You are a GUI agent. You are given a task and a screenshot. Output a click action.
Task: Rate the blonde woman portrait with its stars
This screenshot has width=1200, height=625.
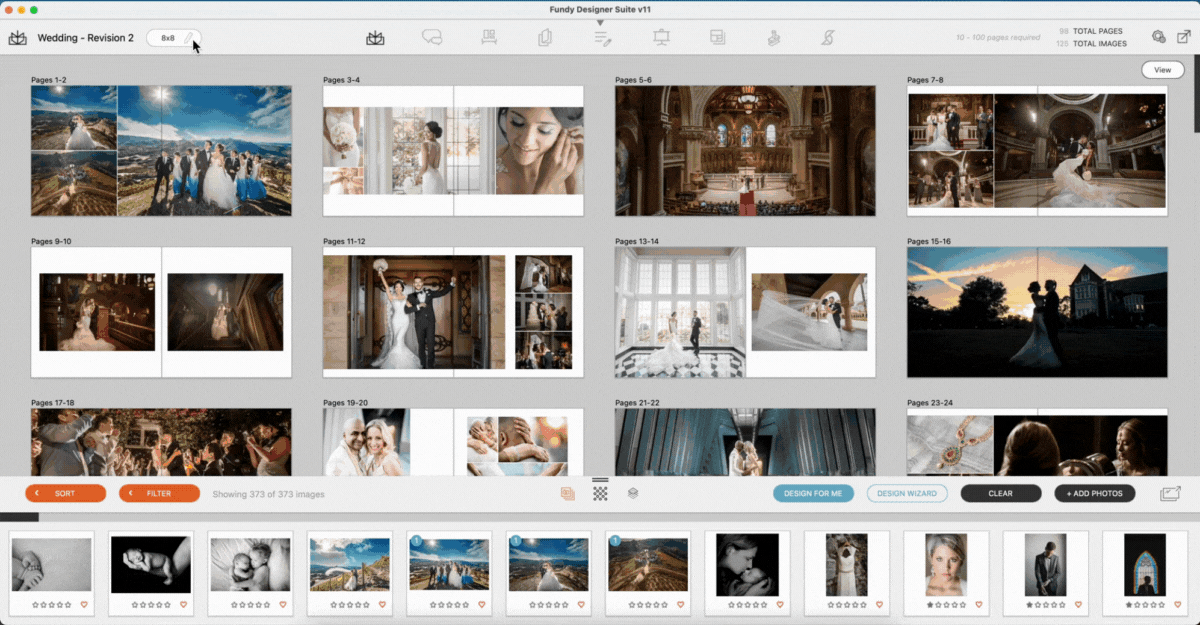tap(948, 604)
